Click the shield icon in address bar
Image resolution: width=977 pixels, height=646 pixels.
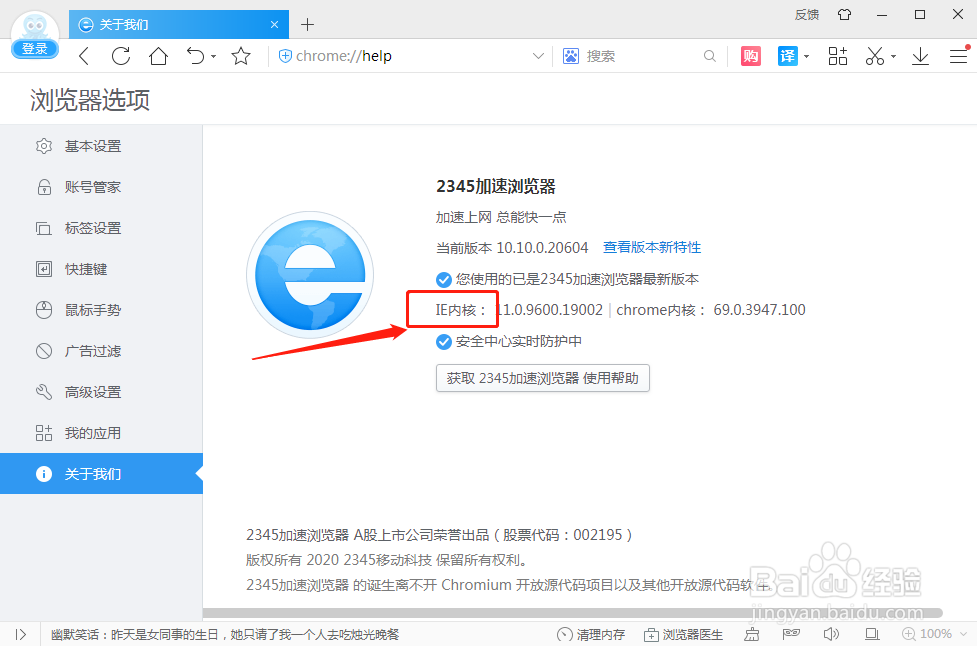(285, 56)
